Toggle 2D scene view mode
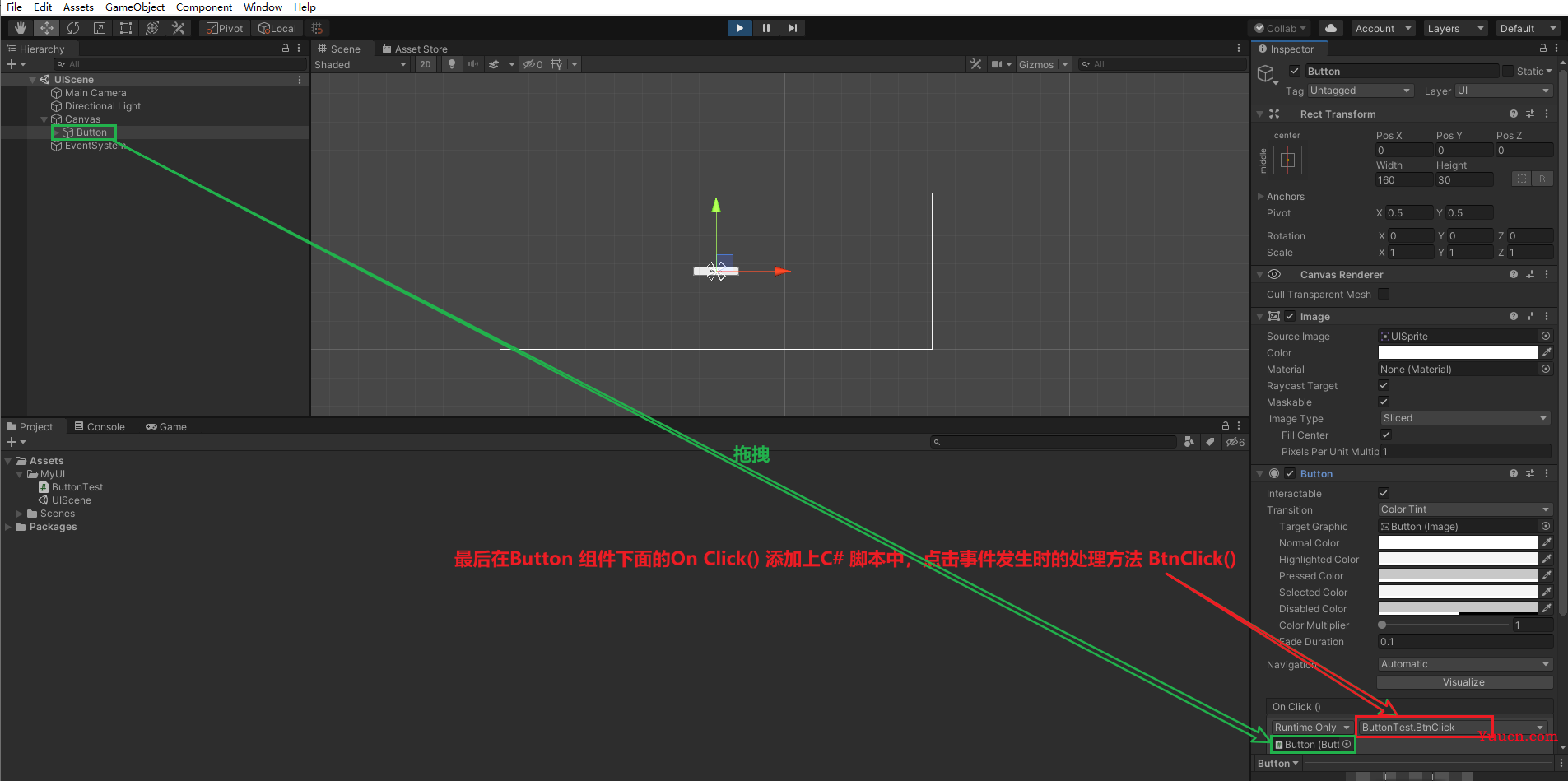 (x=426, y=64)
